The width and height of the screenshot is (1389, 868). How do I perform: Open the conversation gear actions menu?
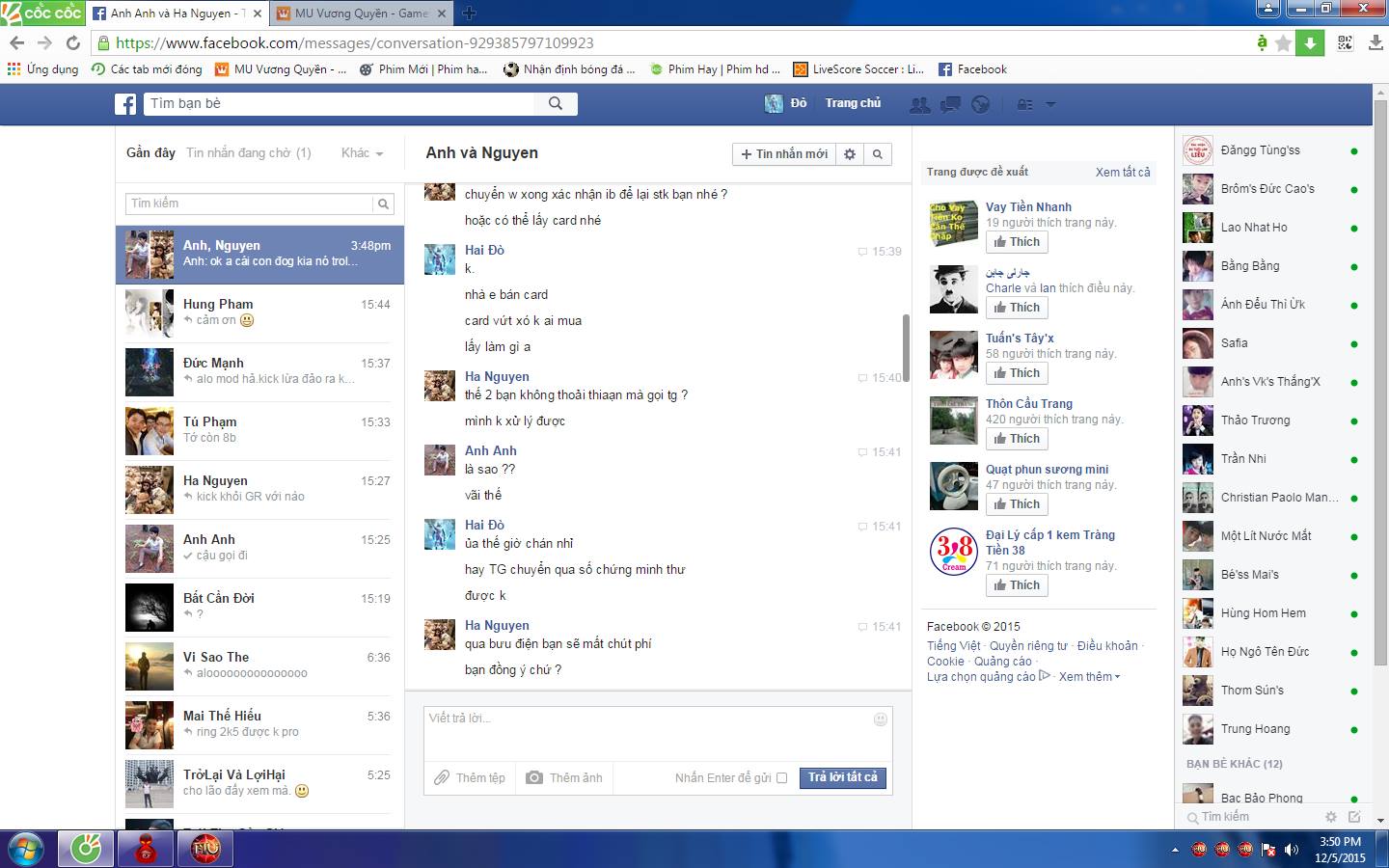click(x=850, y=154)
